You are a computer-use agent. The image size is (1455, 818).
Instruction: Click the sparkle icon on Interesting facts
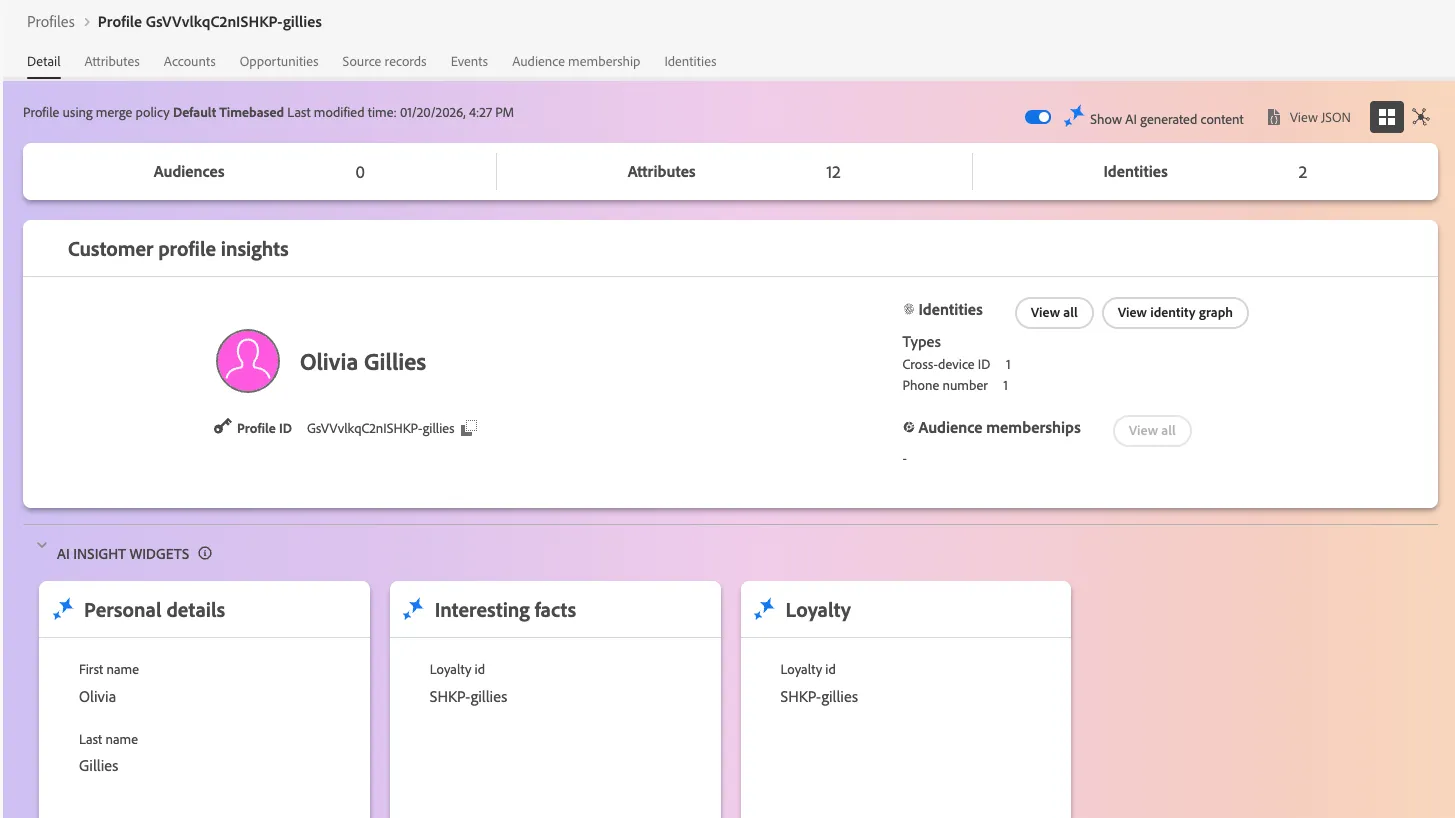tap(413, 609)
